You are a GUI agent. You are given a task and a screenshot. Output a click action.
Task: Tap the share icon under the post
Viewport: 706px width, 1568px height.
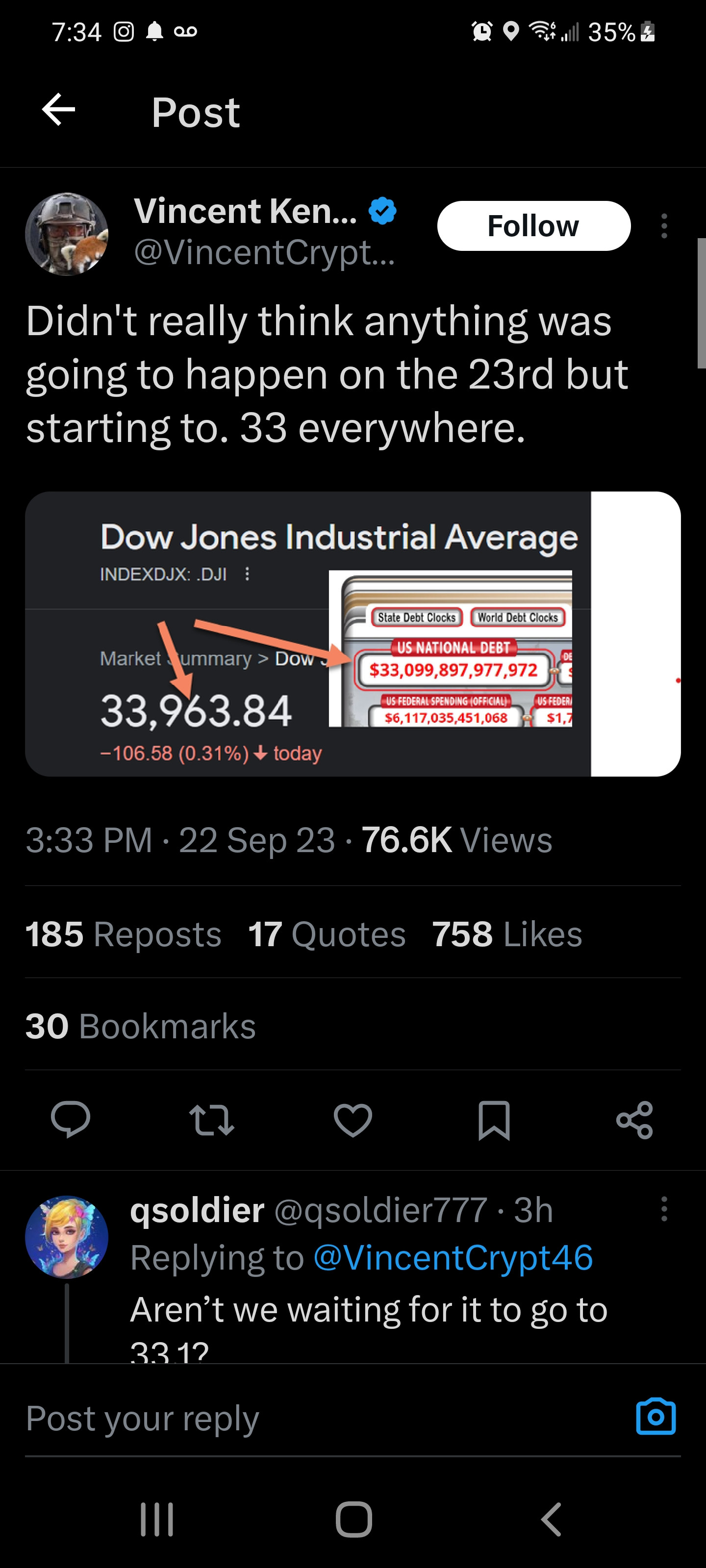635,1119
